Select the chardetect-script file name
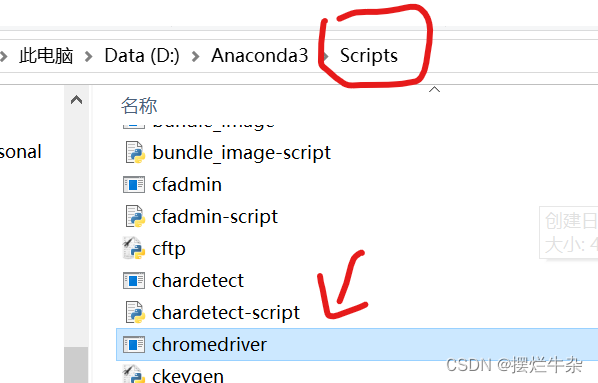Viewport: 598px width, 383px height. pyautogui.click(x=226, y=313)
